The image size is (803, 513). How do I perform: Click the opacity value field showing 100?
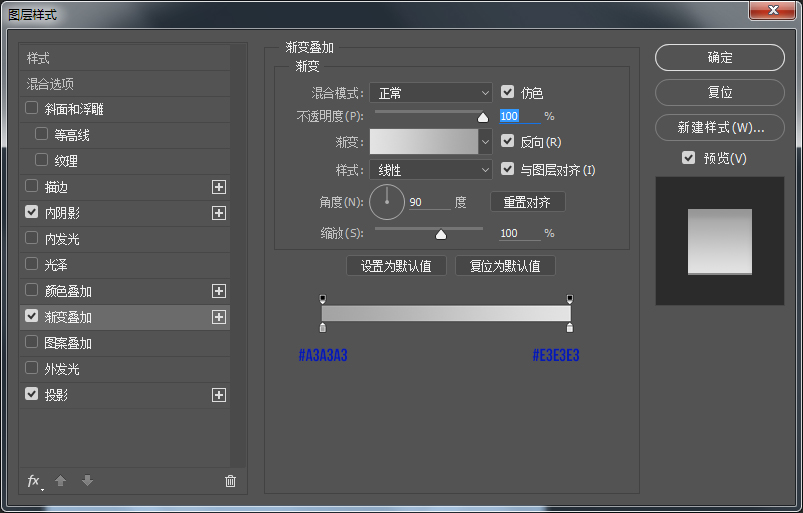click(519, 116)
